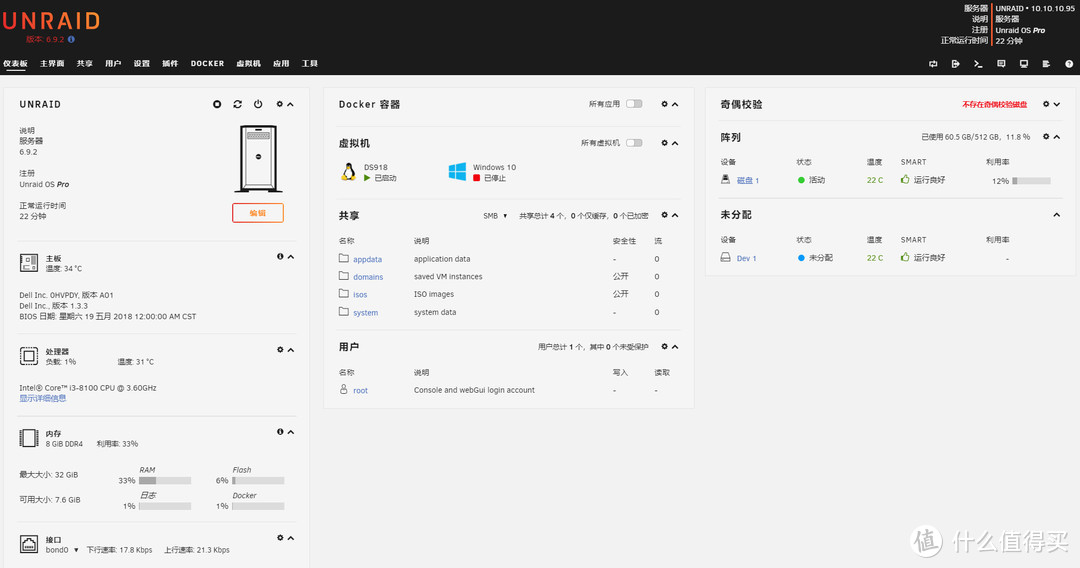Open the 虚拟机 menu tab
This screenshot has width=1080, height=568.
pos(248,63)
